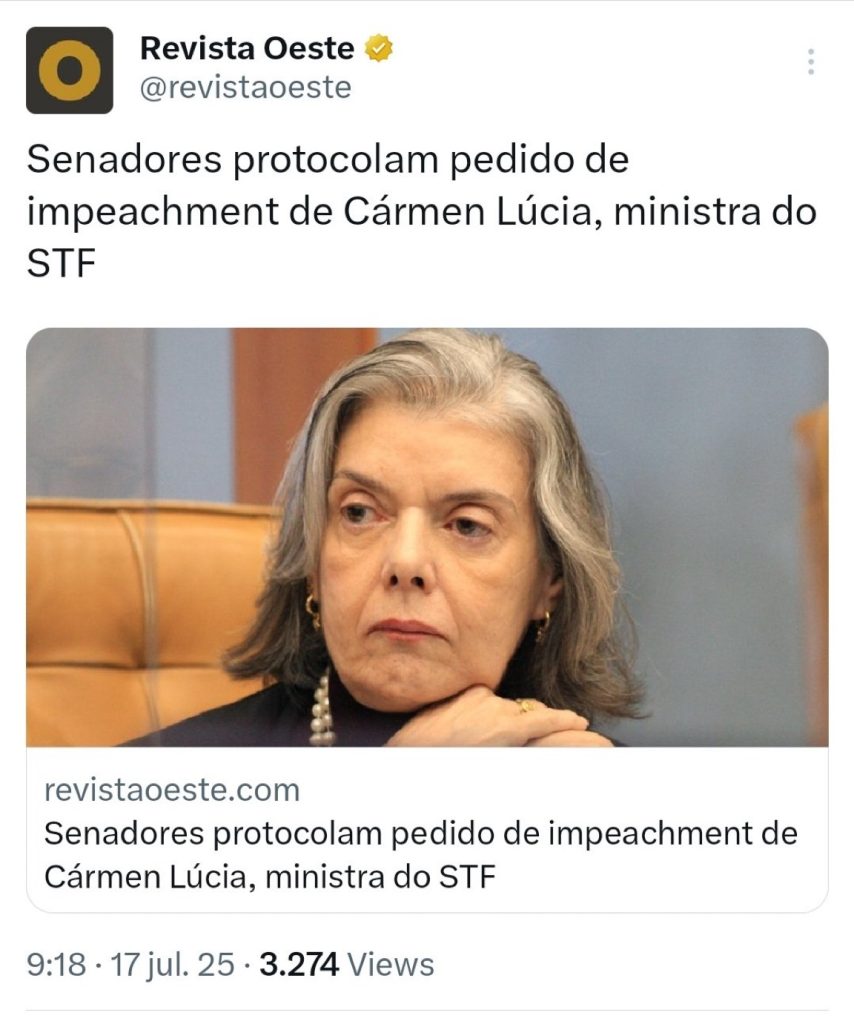Open the three-dot more options menu
Screen dimensions: 854x1024
(x=810, y=61)
